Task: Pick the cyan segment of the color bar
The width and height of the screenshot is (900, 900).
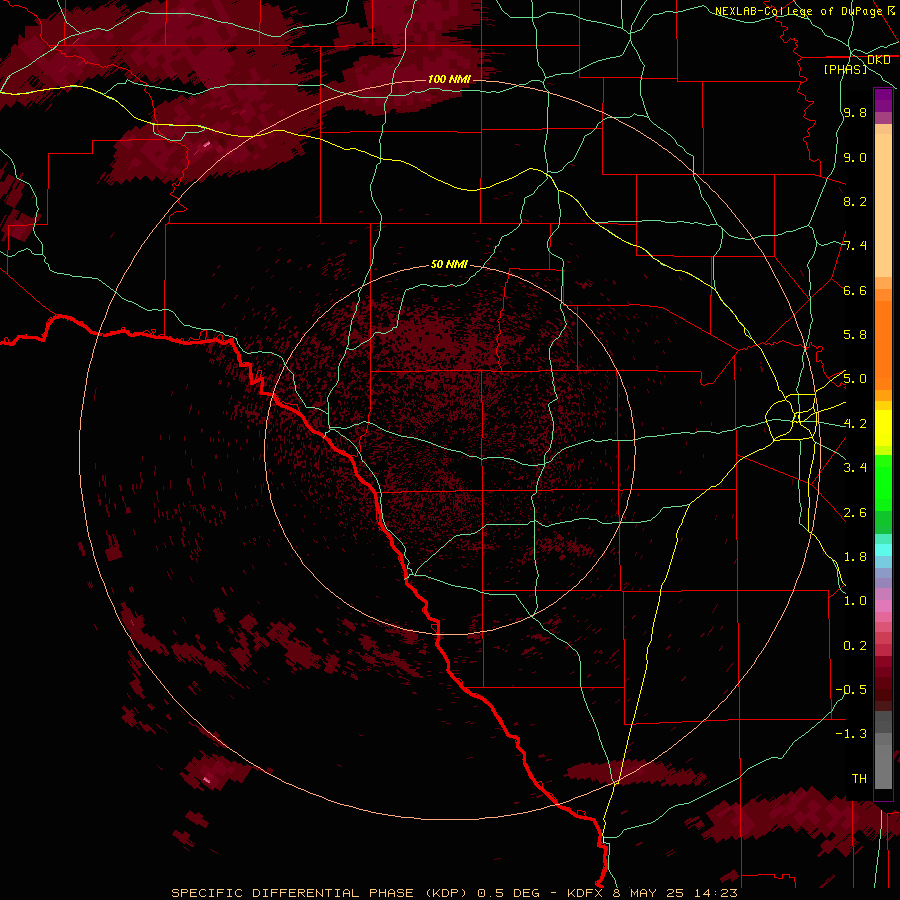Action: coord(883,550)
